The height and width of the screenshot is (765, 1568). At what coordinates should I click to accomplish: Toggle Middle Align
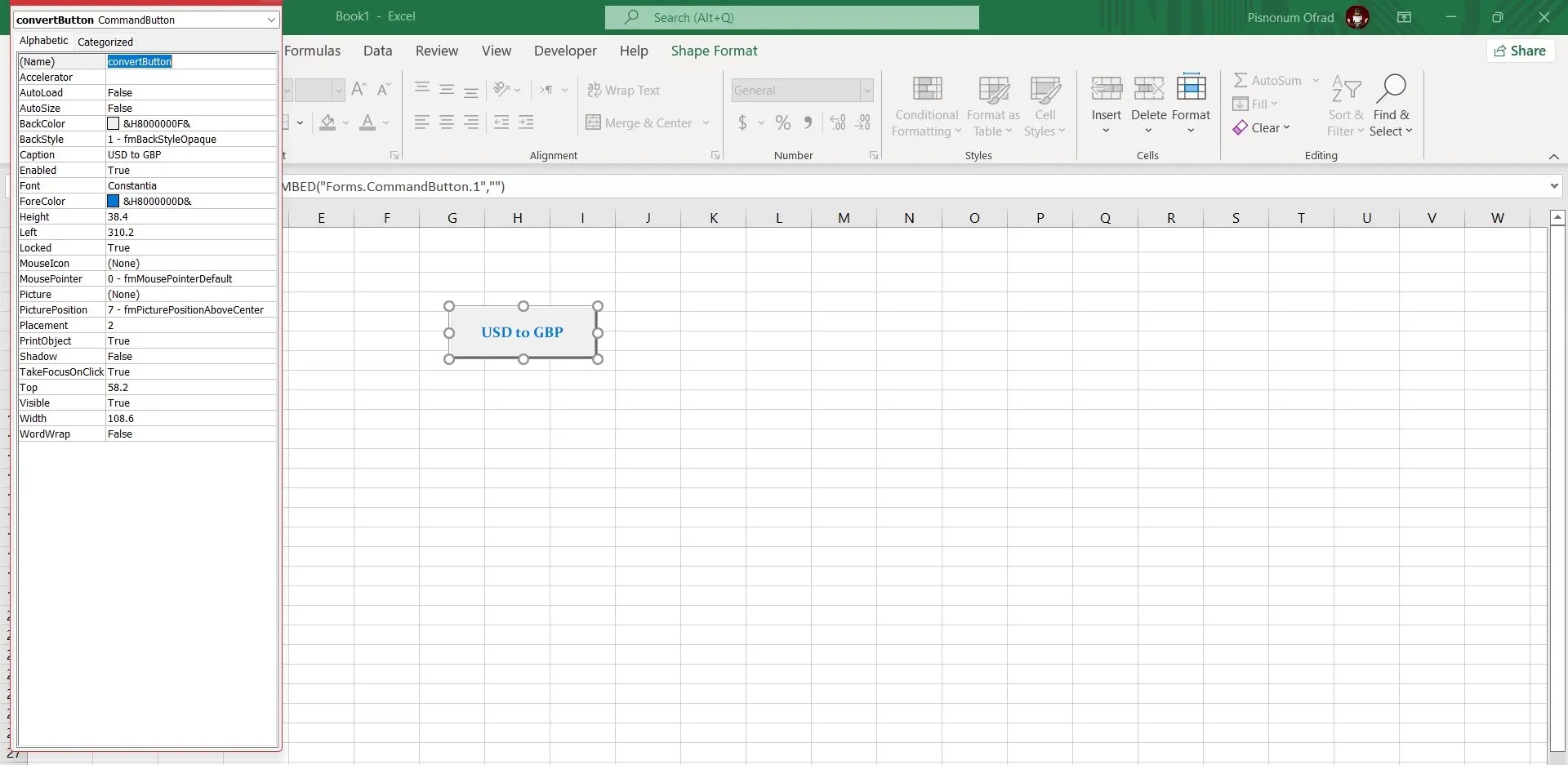pyautogui.click(x=447, y=90)
